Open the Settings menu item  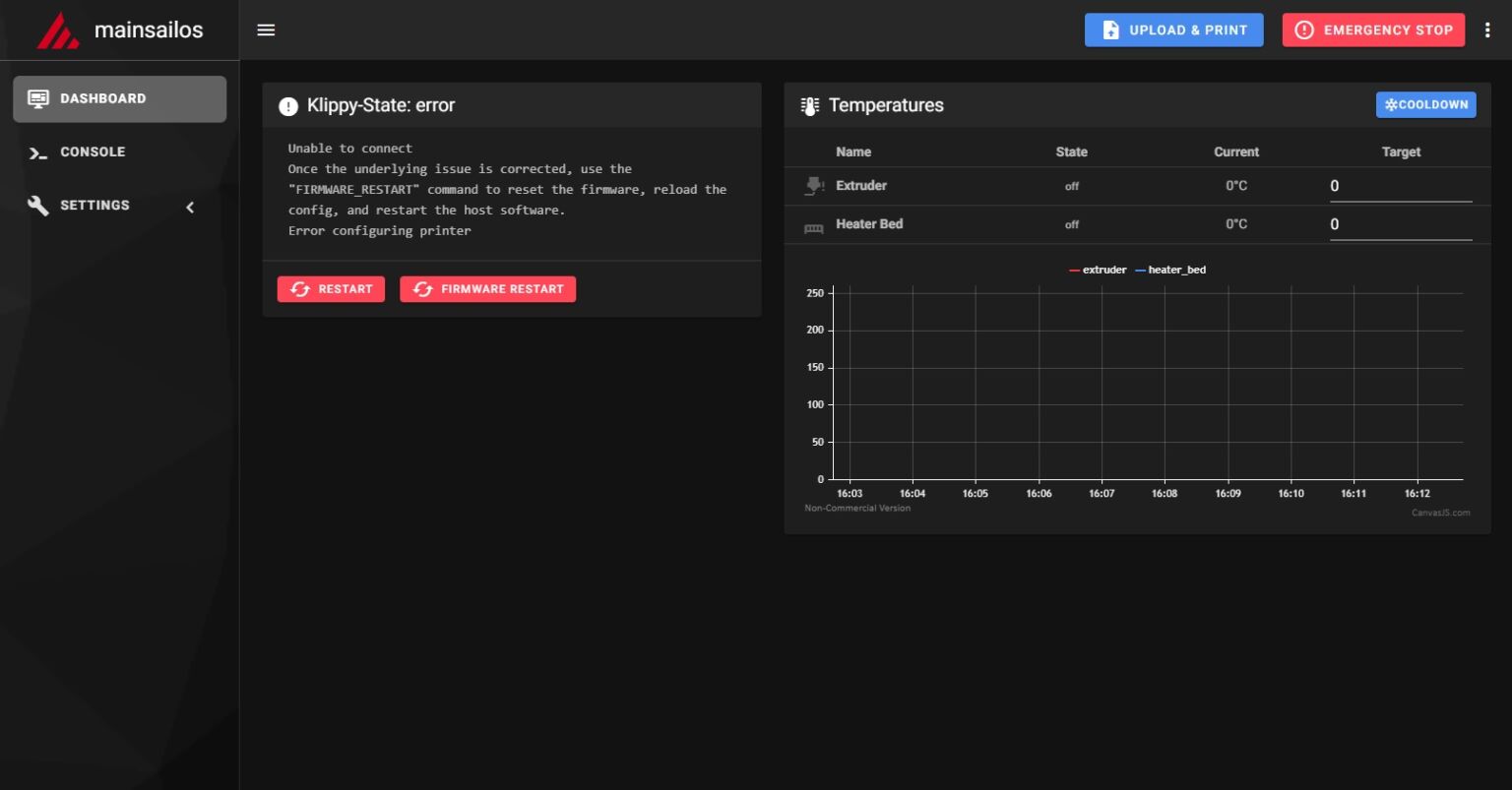(x=94, y=206)
